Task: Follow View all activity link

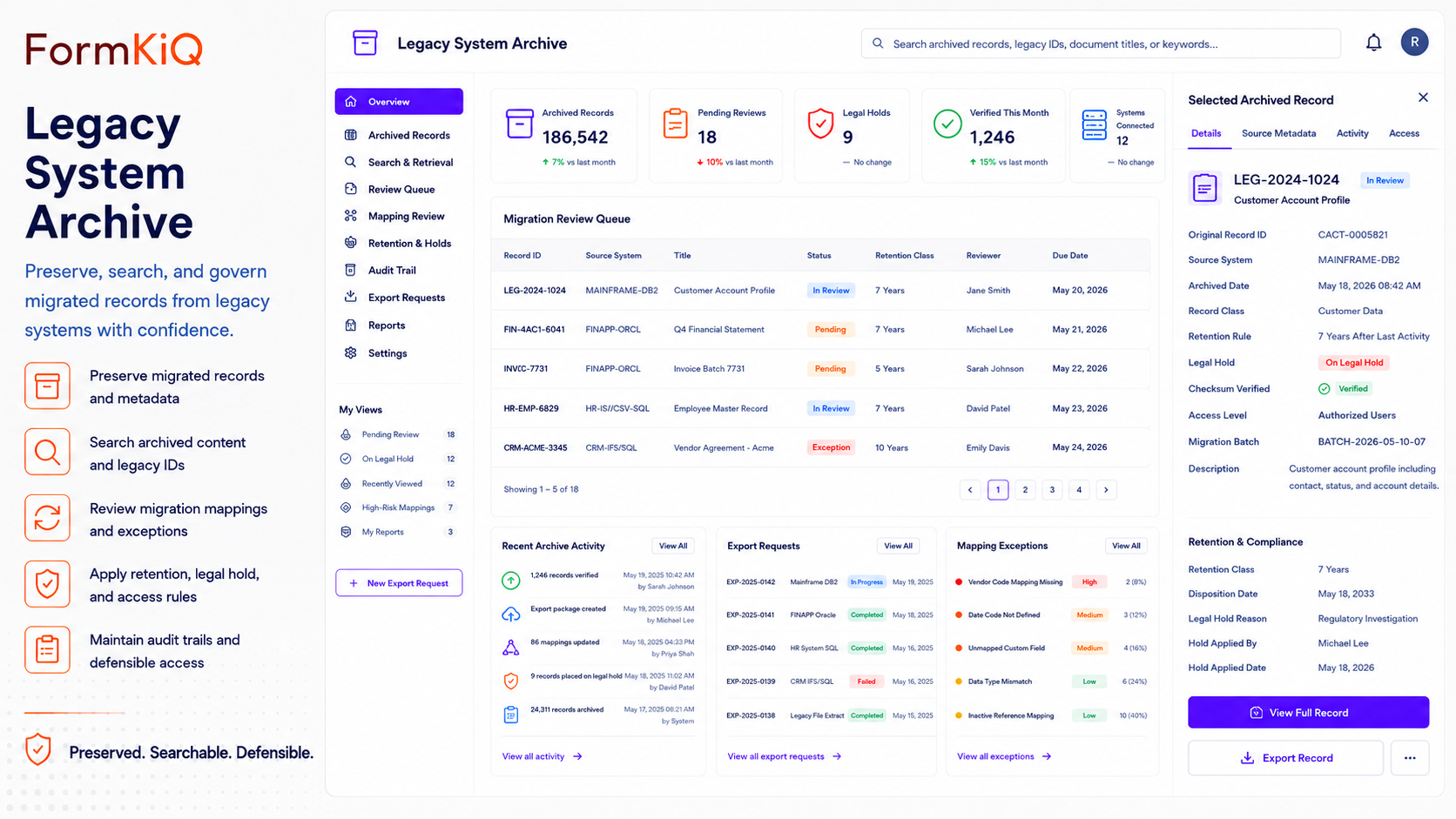Action: point(542,756)
